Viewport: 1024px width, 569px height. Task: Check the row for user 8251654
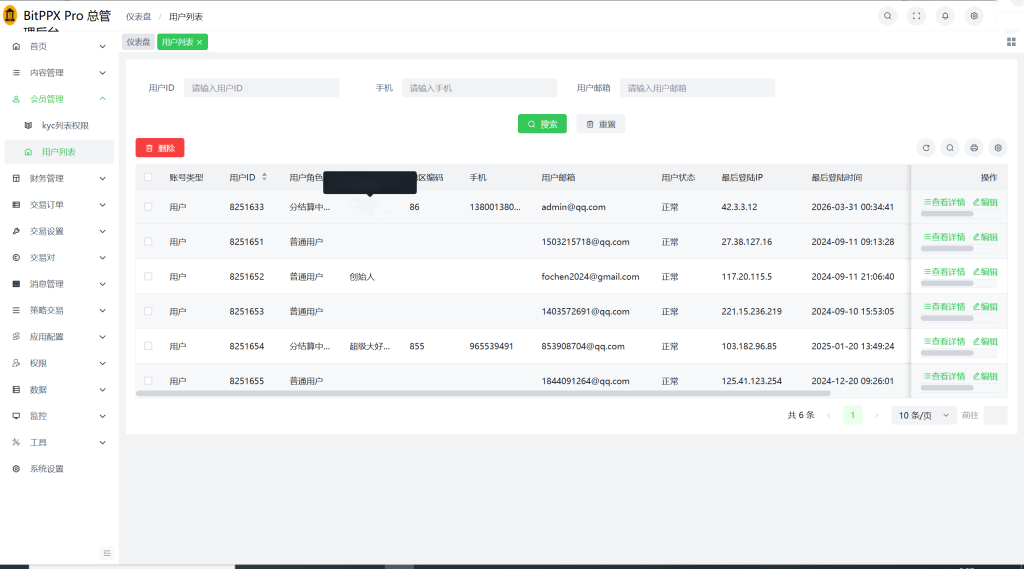(148, 346)
